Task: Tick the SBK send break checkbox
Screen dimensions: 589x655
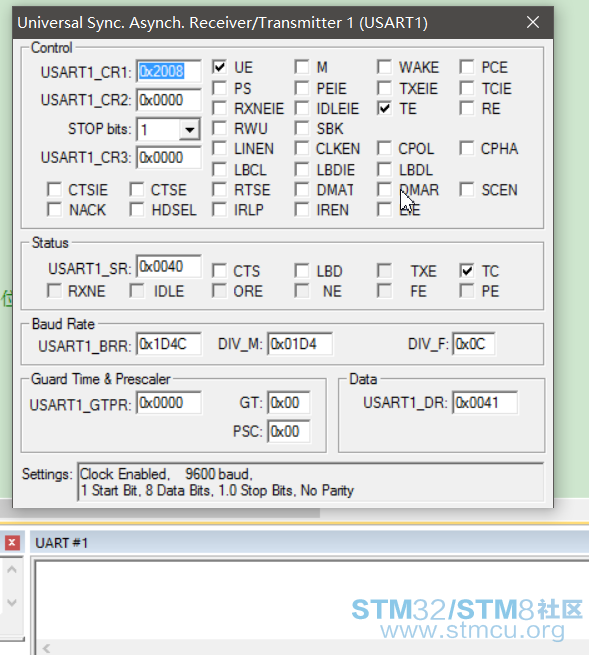Action: [x=302, y=128]
